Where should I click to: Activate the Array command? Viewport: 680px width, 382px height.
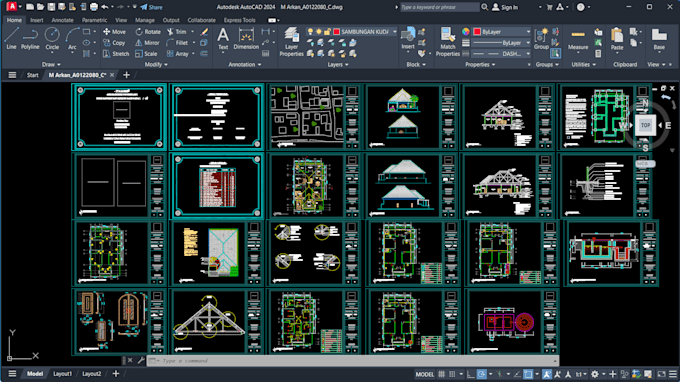(177, 54)
